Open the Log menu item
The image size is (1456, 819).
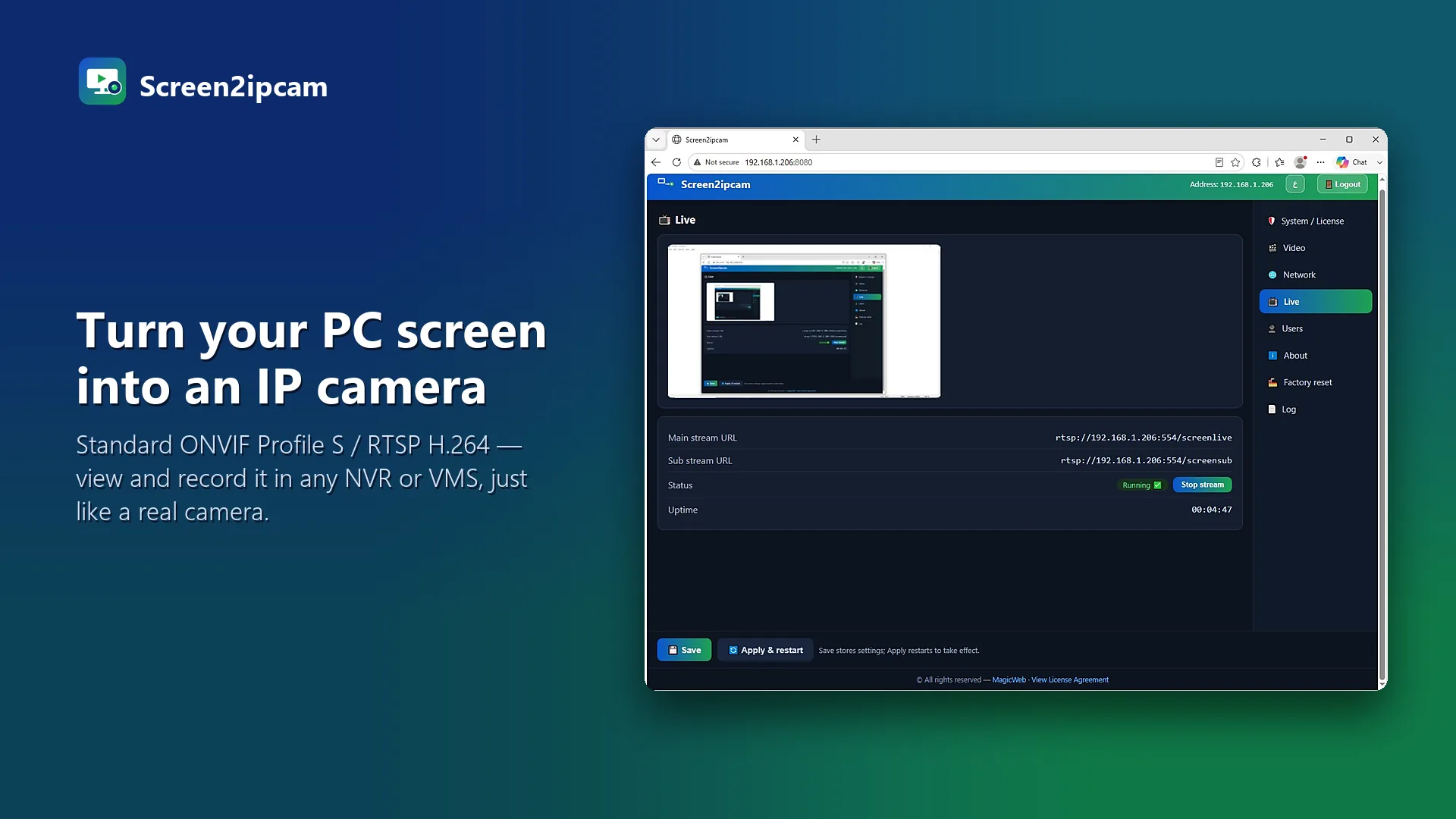1315,409
